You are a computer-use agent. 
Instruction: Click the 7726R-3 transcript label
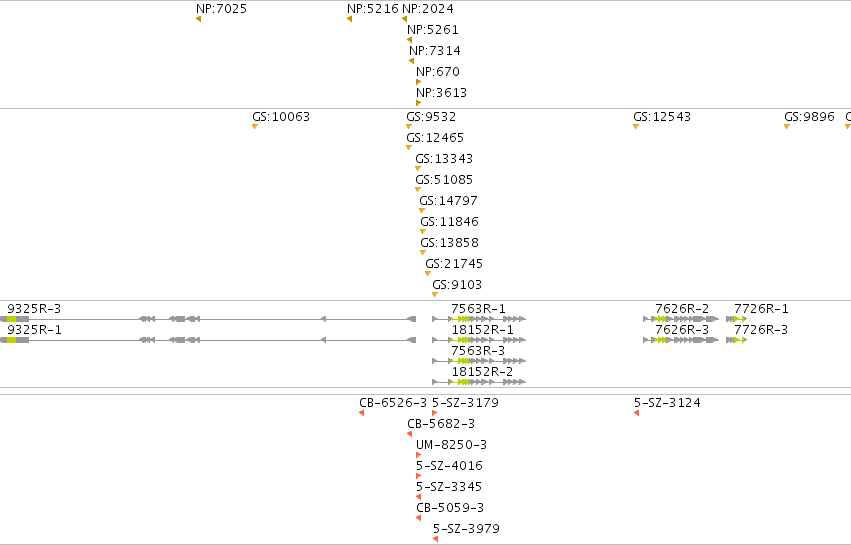click(761, 330)
